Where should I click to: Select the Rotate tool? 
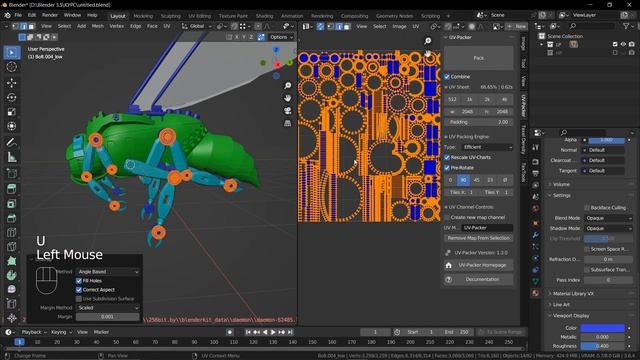(11, 97)
